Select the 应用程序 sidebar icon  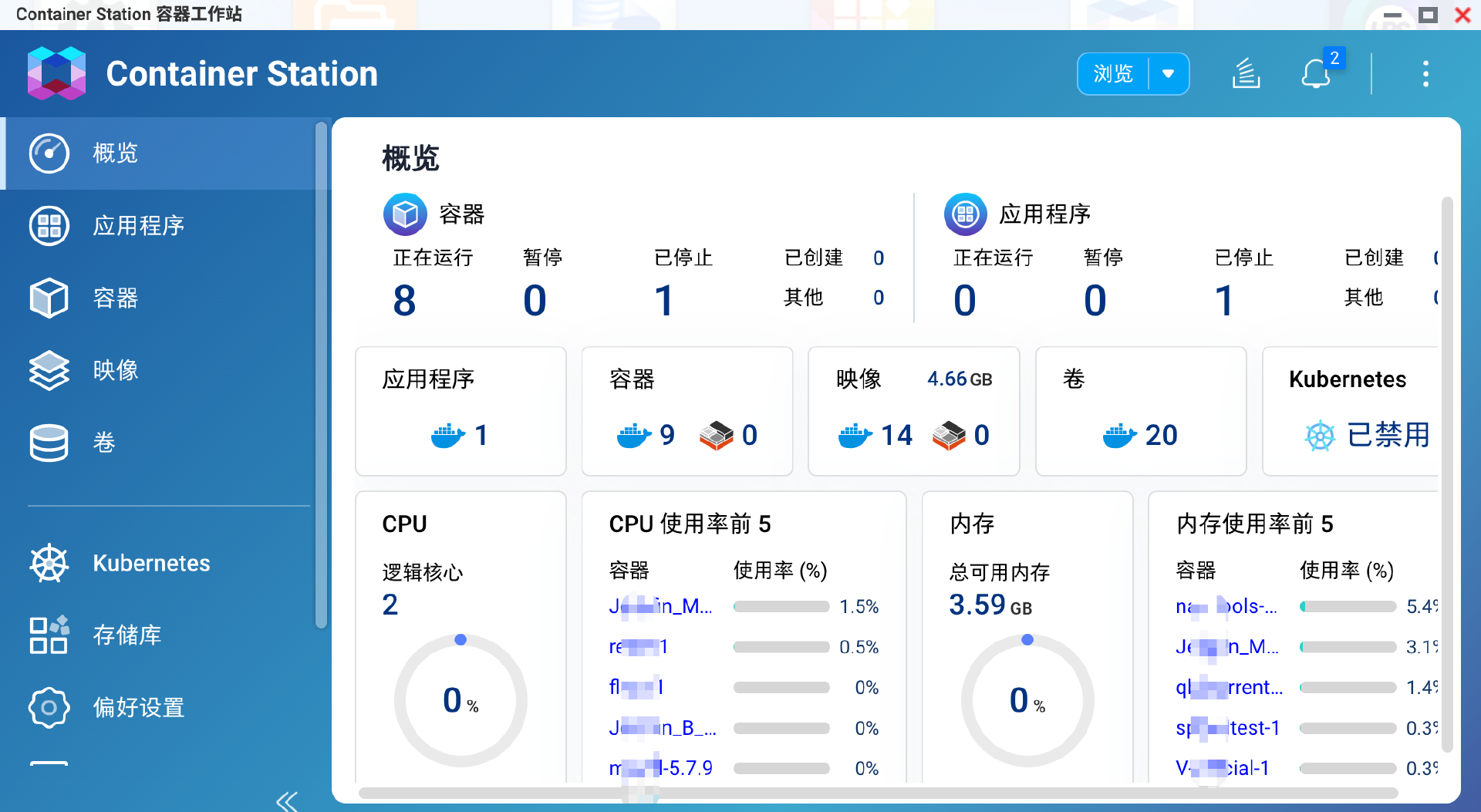point(139,226)
